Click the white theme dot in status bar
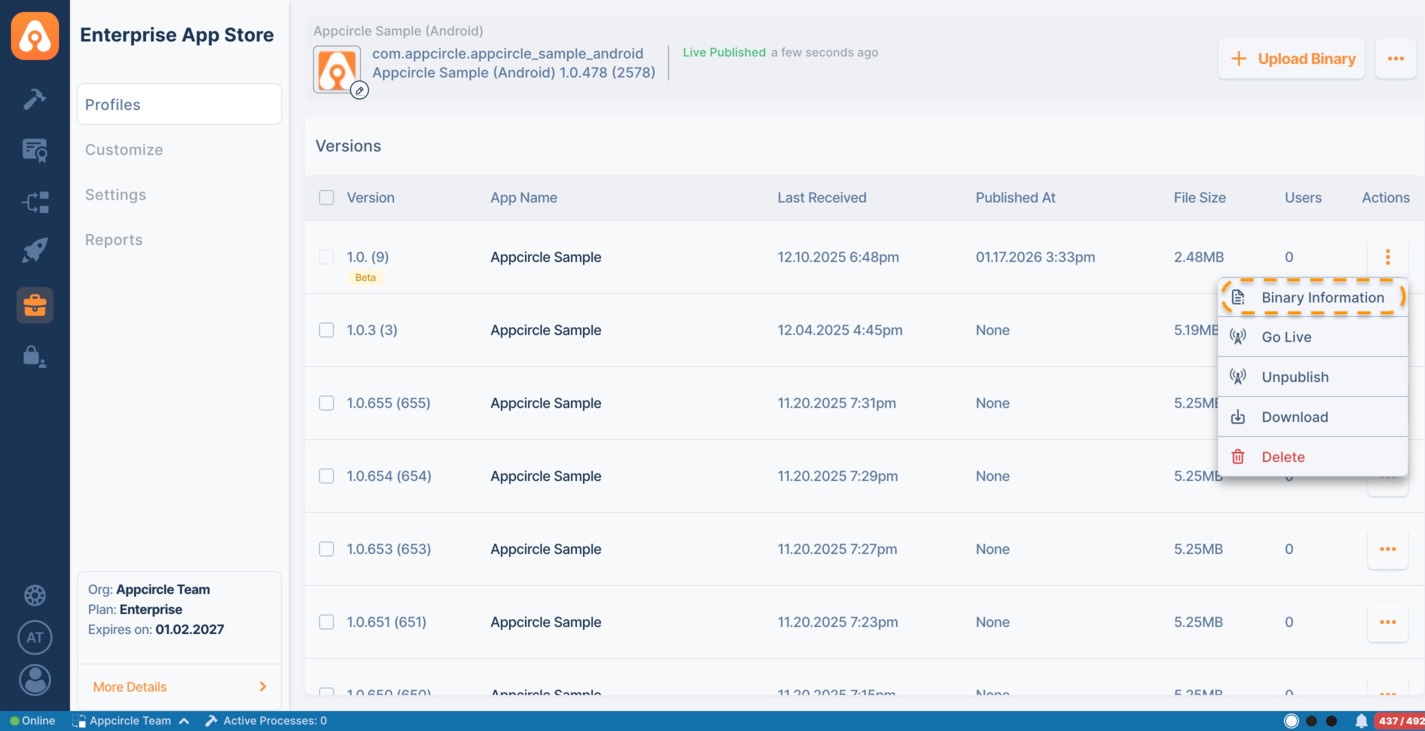Screen dimensions: 1425x731 pos(1291,720)
